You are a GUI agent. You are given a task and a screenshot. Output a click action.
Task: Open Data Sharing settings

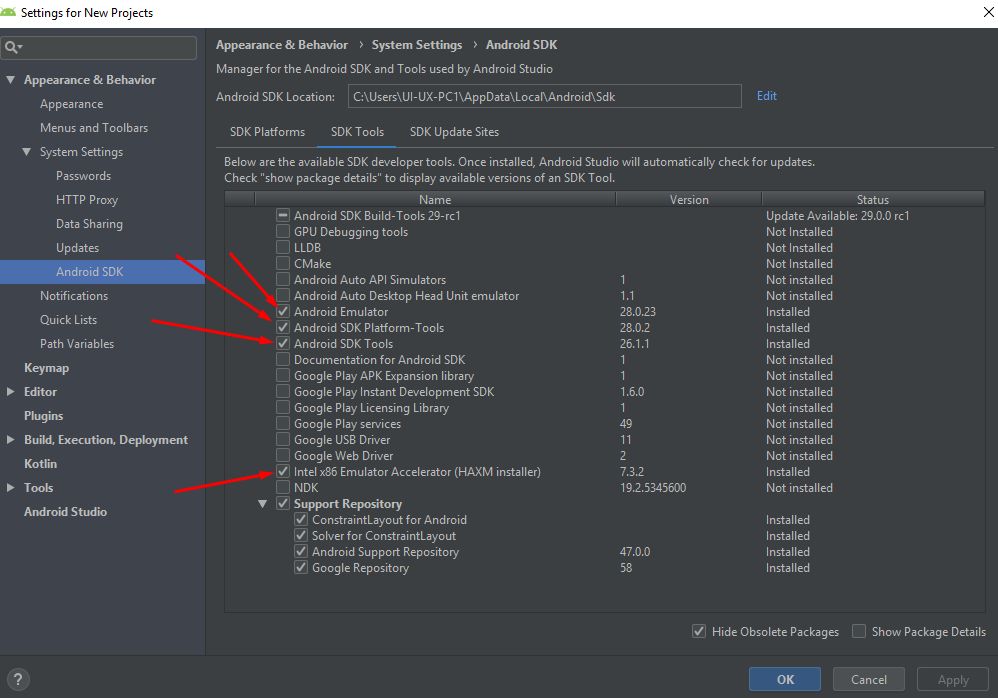pos(89,223)
